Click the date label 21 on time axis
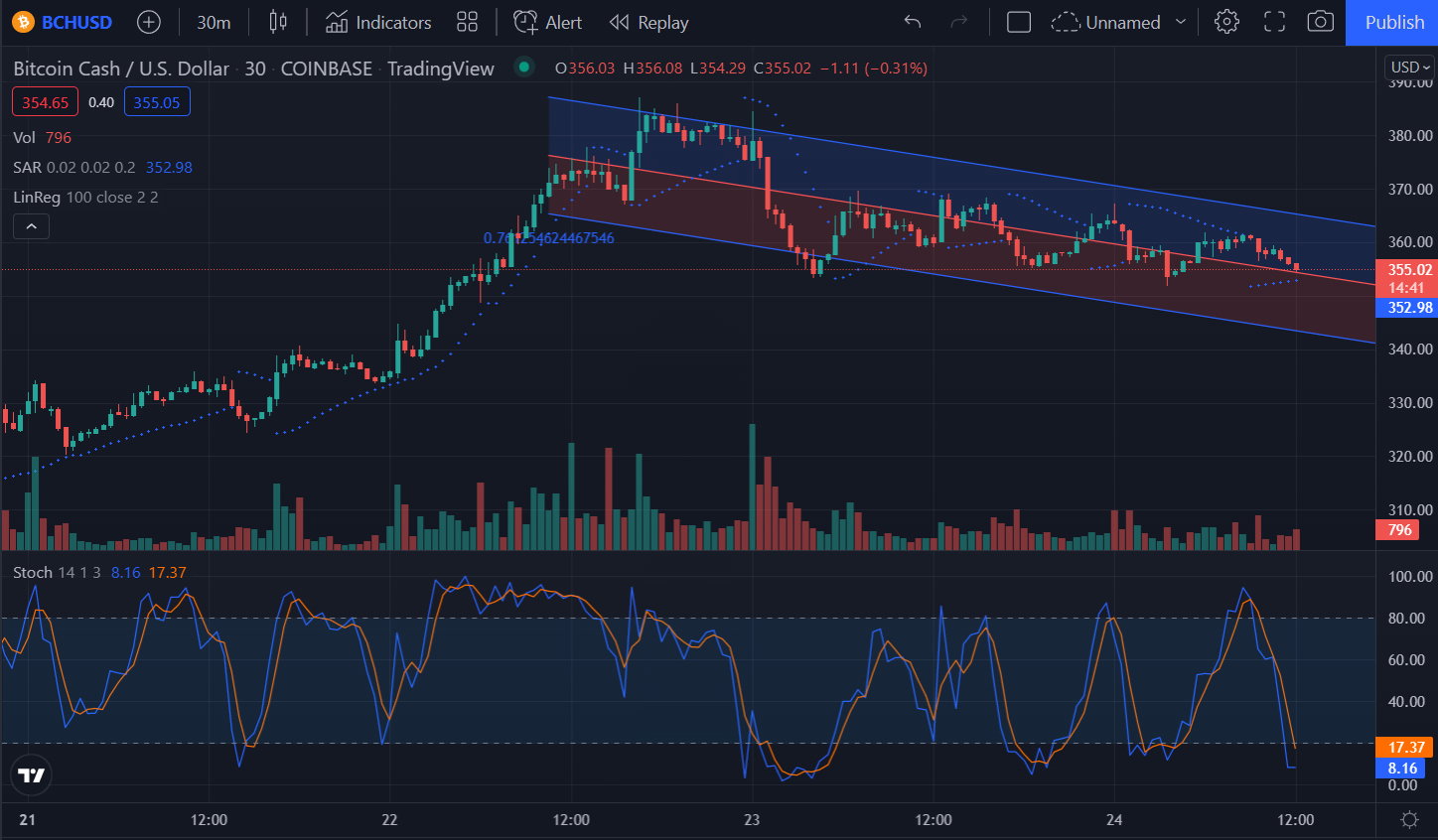Viewport: 1438px width, 840px height. pos(27,820)
